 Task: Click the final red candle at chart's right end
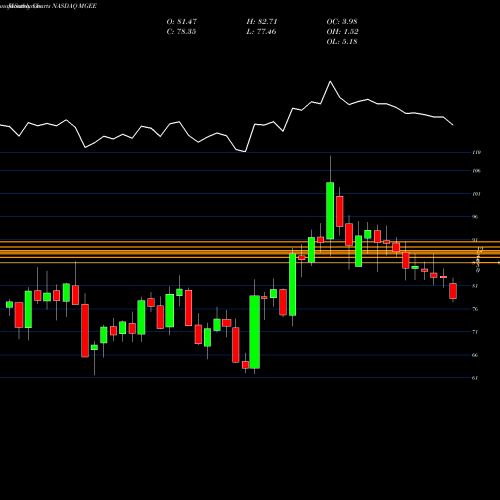[453, 291]
